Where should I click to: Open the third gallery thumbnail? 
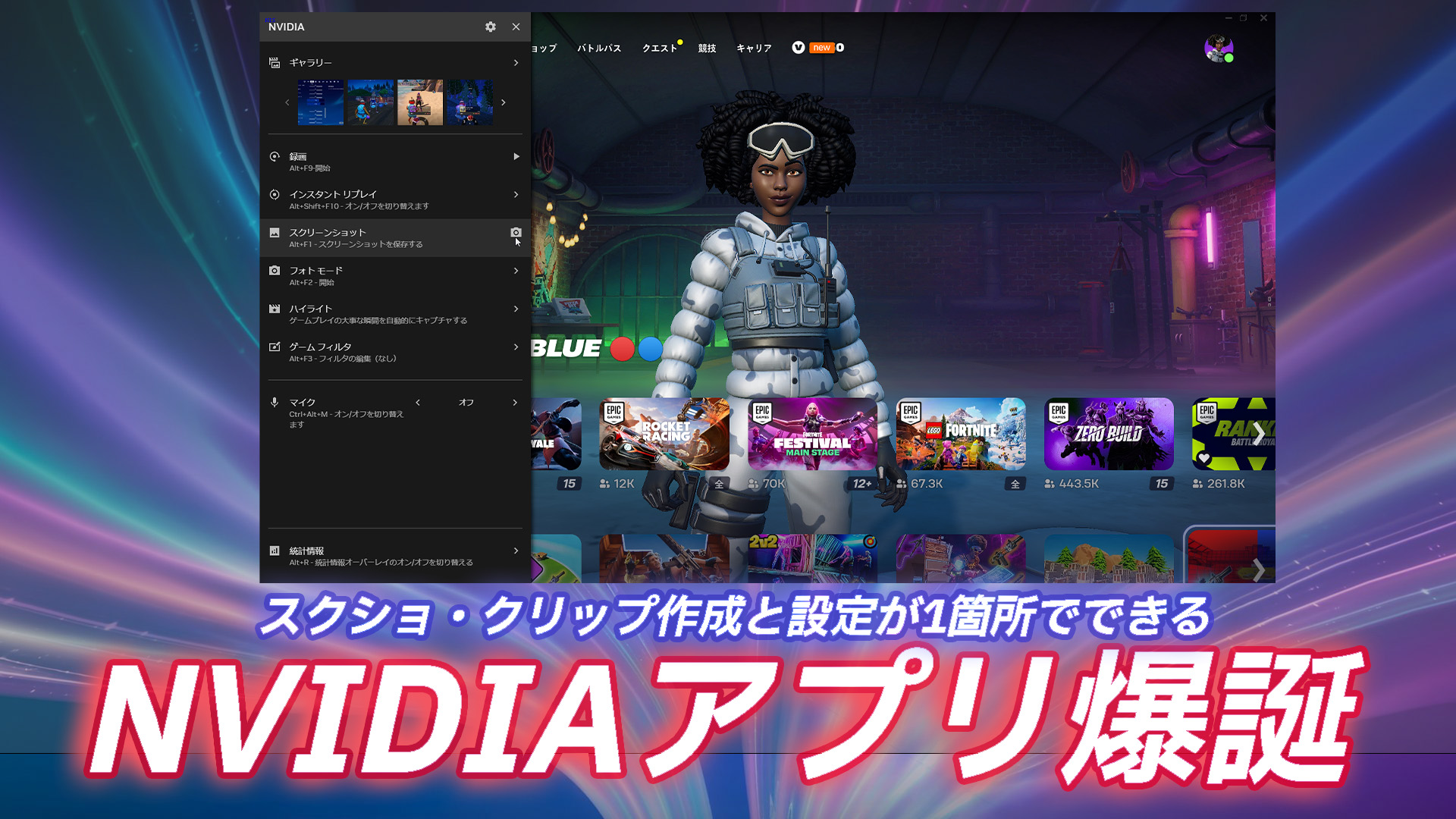[420, 102]
